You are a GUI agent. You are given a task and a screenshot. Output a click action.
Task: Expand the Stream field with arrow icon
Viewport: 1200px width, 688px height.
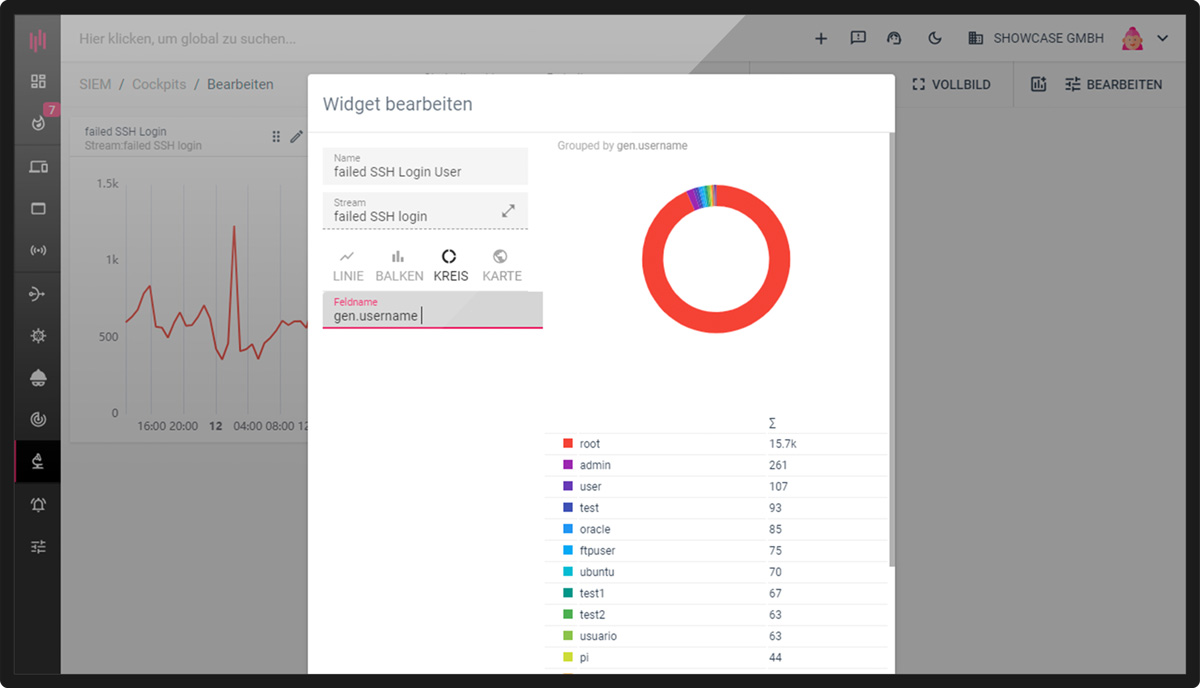508,211
